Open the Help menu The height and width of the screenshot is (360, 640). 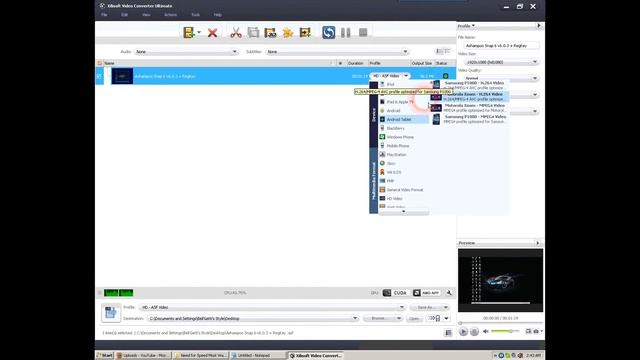218,15
